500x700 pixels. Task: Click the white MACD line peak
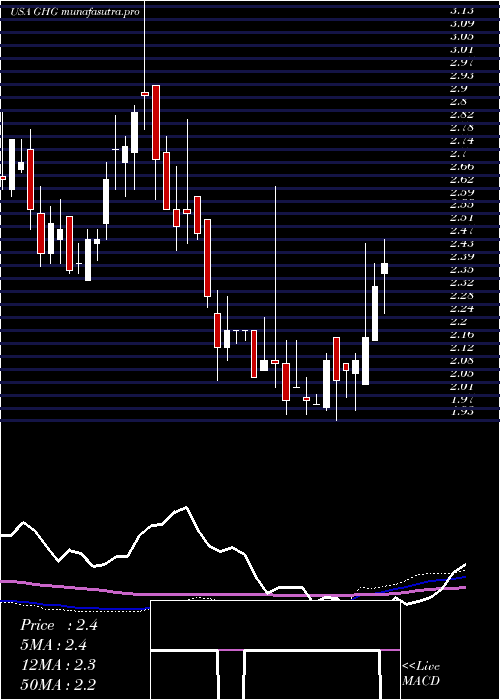186,507
